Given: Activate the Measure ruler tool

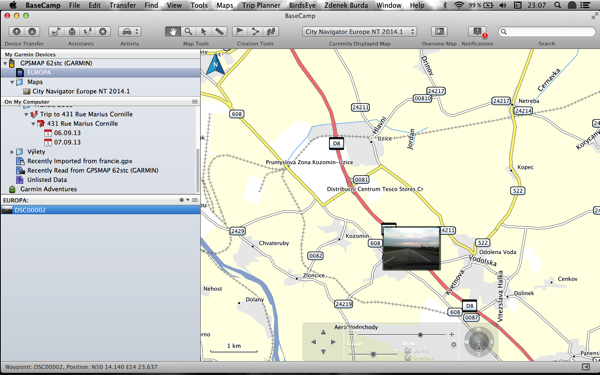Looking at the screenshot, I should [x=219, y=32].
